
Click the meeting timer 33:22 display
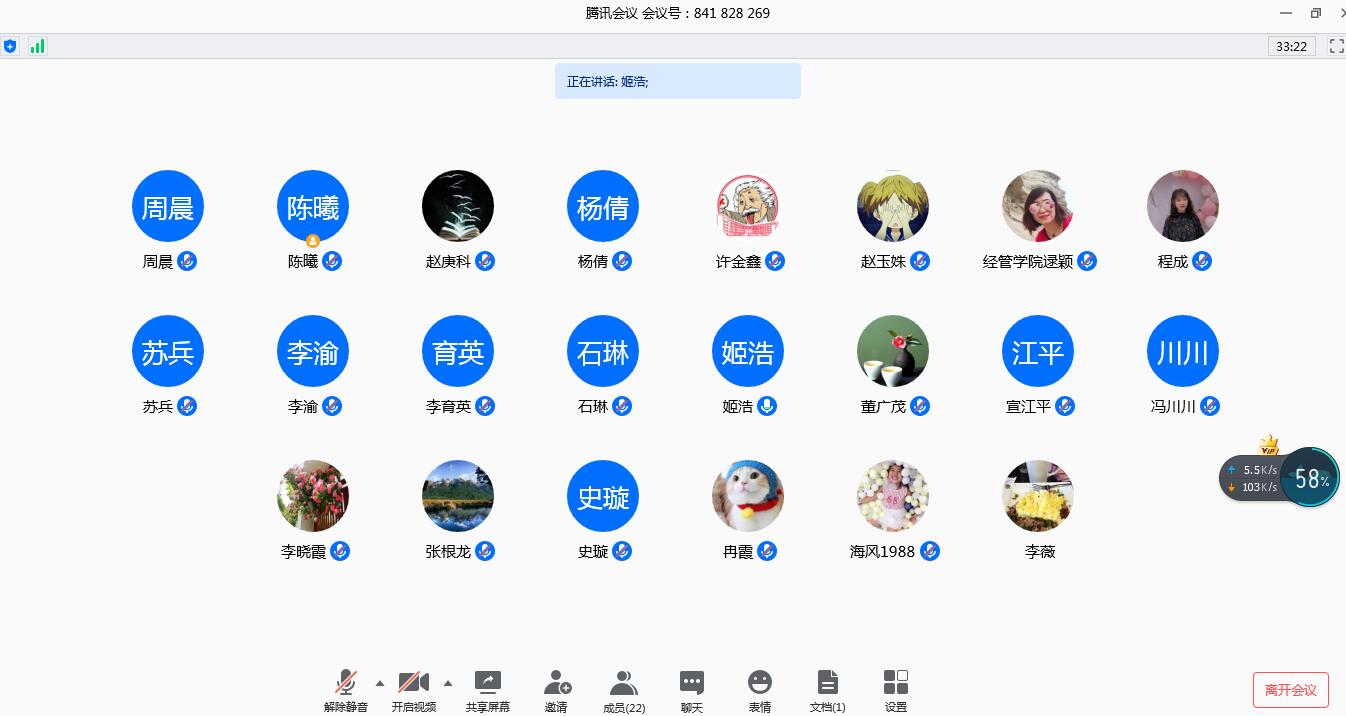pos(1291,46)
